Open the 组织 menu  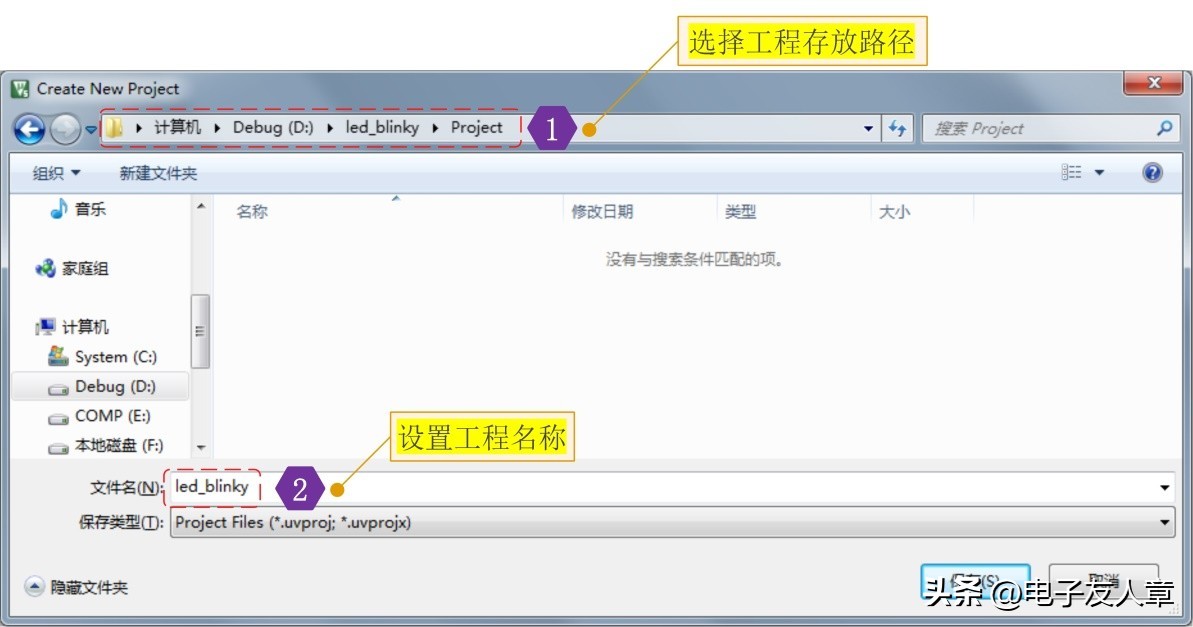[56, 173]
